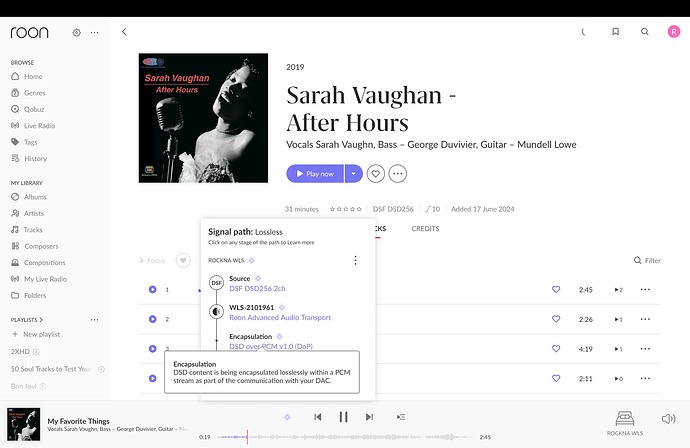
Task: Open 50 Soul Tracks to Test playlist
Action: pyautogui.click(x=51, y=369)
